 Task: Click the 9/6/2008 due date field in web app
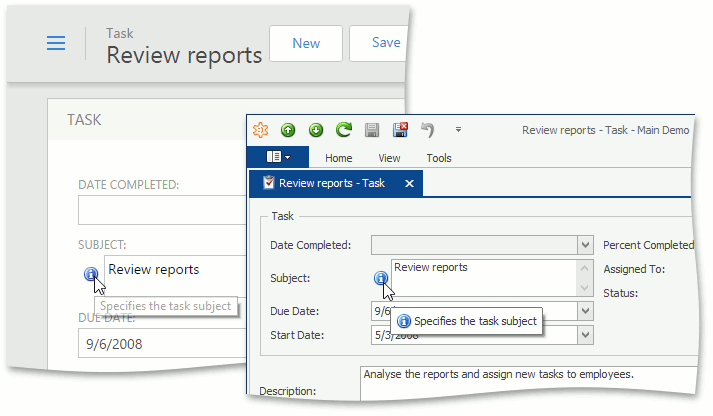pos(162,343)
